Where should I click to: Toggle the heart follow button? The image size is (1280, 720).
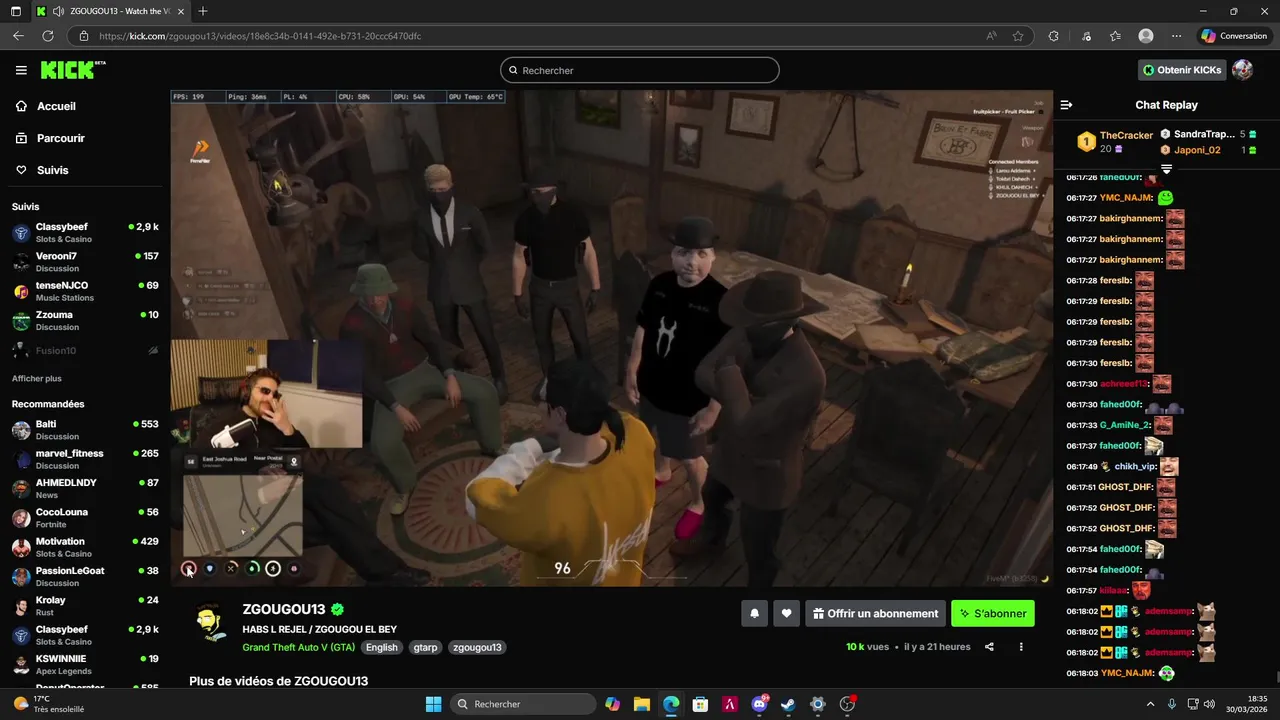787,614
